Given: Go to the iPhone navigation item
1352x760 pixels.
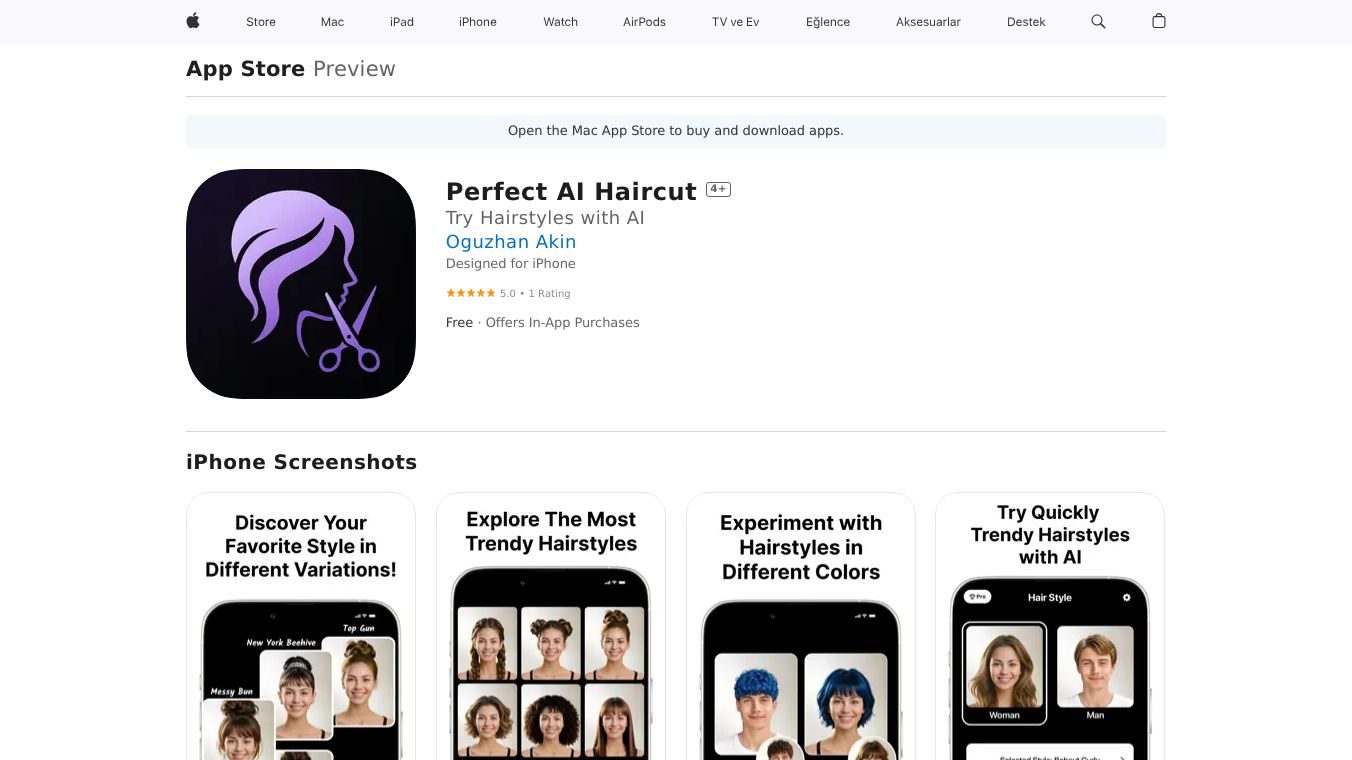Looking at the screenshot, I should (478, 22).
